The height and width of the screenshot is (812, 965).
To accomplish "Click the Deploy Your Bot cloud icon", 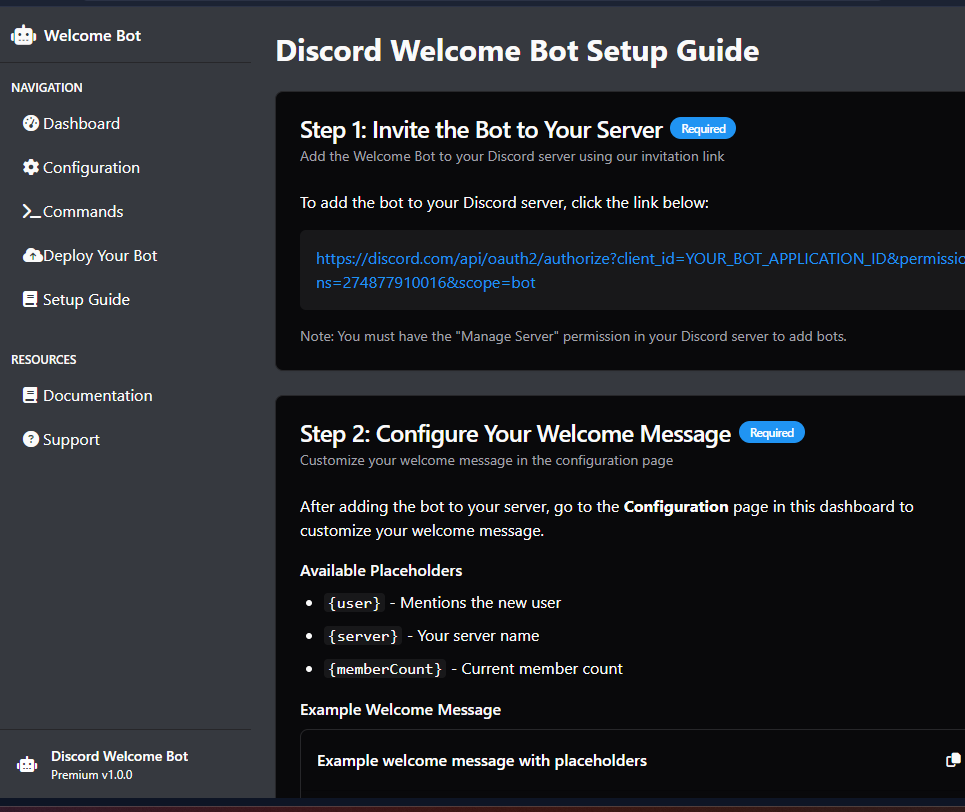I will tap(33, 255).
